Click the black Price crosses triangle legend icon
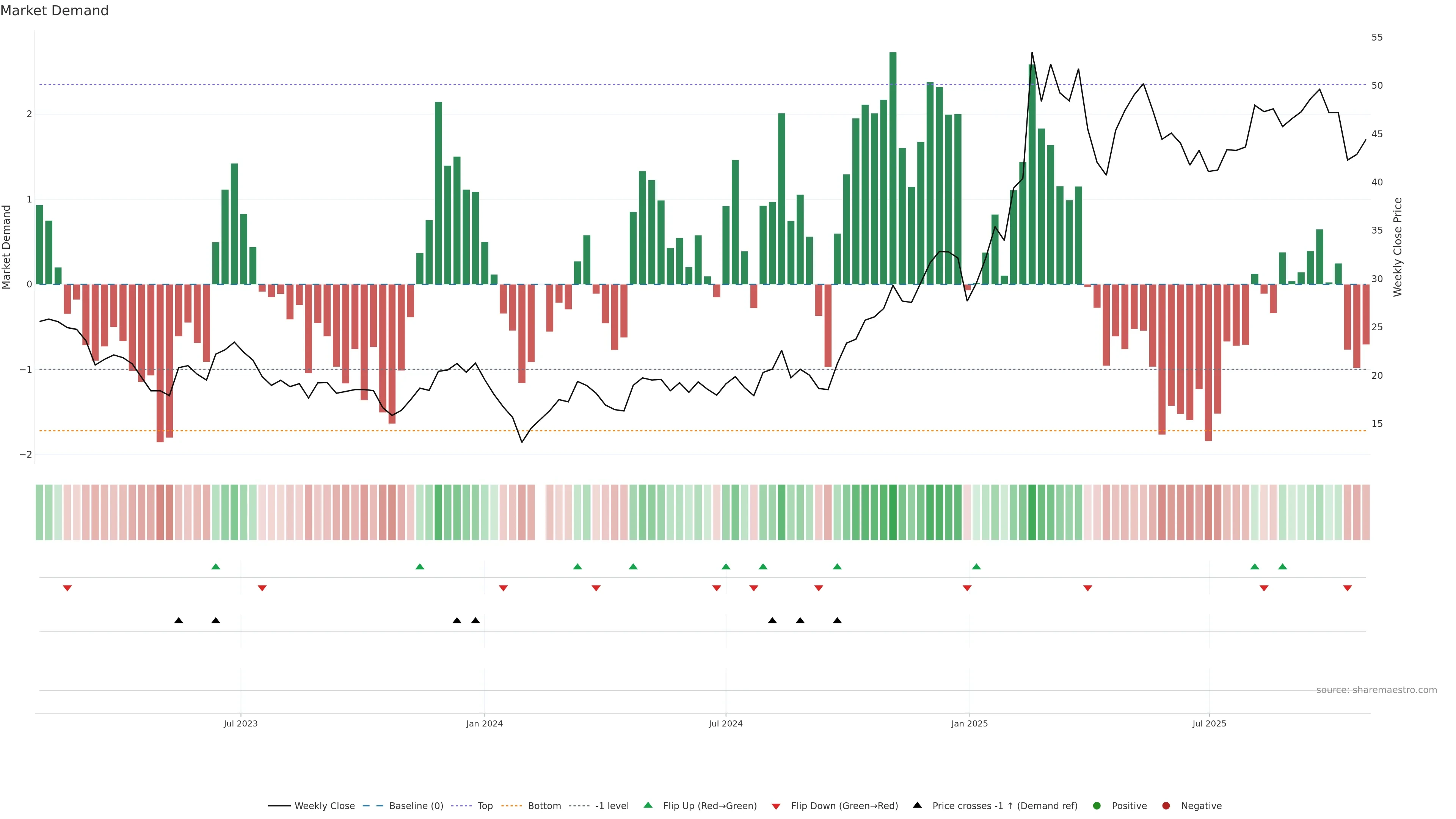 pos(917,805)
